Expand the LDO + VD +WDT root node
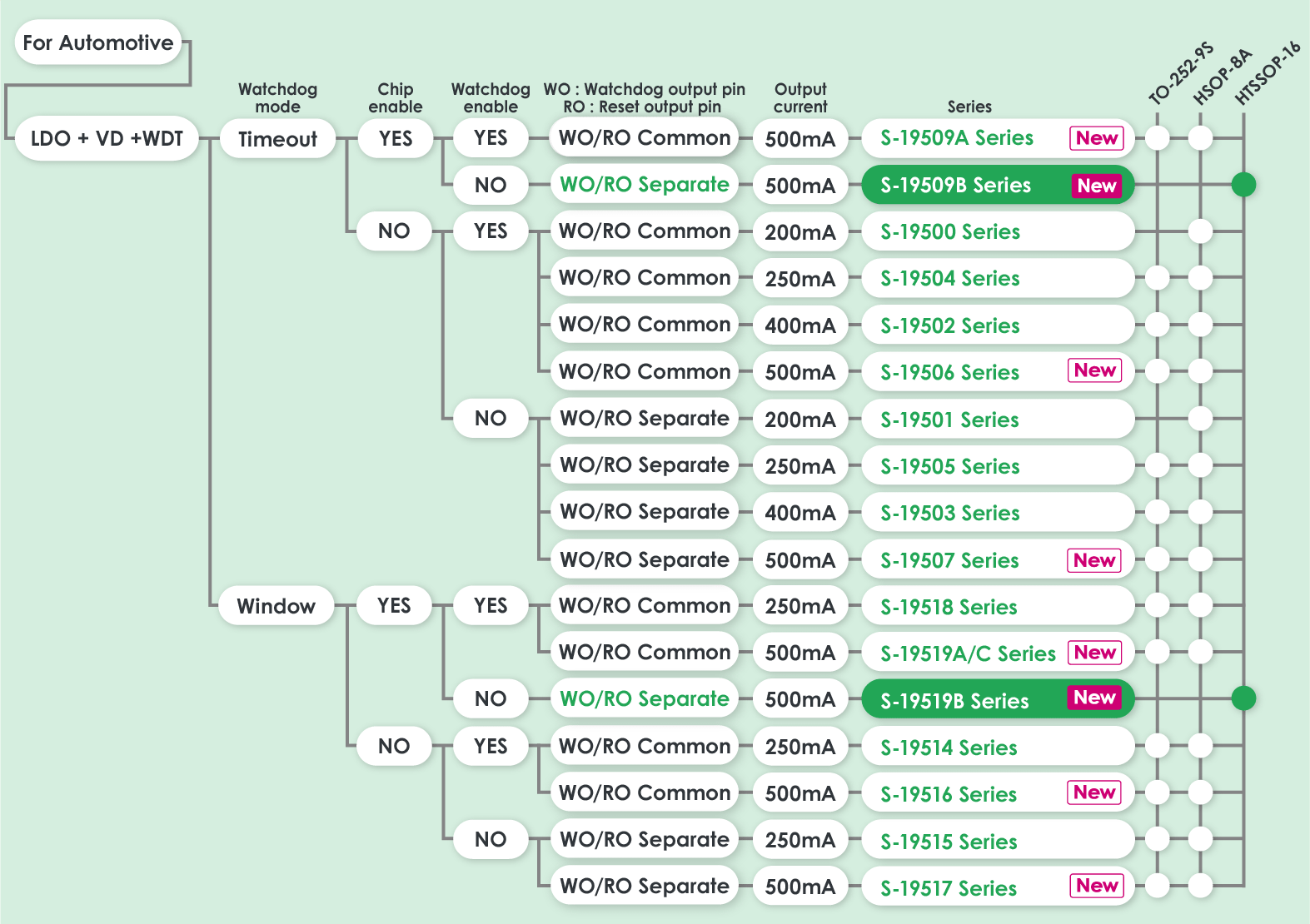This screenshot has height=924, width=1310. pyautogui.click(x=107, y=138)
